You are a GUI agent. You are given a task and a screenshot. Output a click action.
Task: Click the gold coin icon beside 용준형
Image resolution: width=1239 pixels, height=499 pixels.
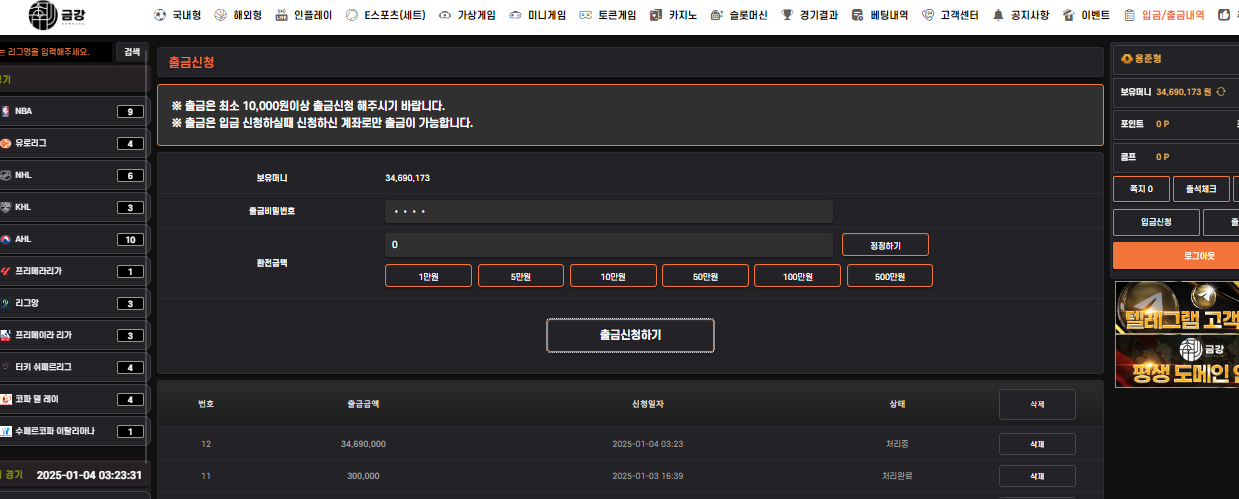[x=1126, y=59]
